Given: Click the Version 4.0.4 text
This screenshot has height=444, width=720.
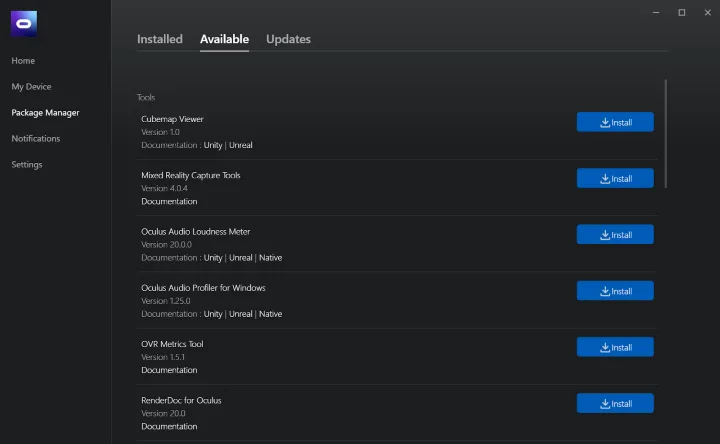Looking at the screenshot, I should (x=164, y=188).
